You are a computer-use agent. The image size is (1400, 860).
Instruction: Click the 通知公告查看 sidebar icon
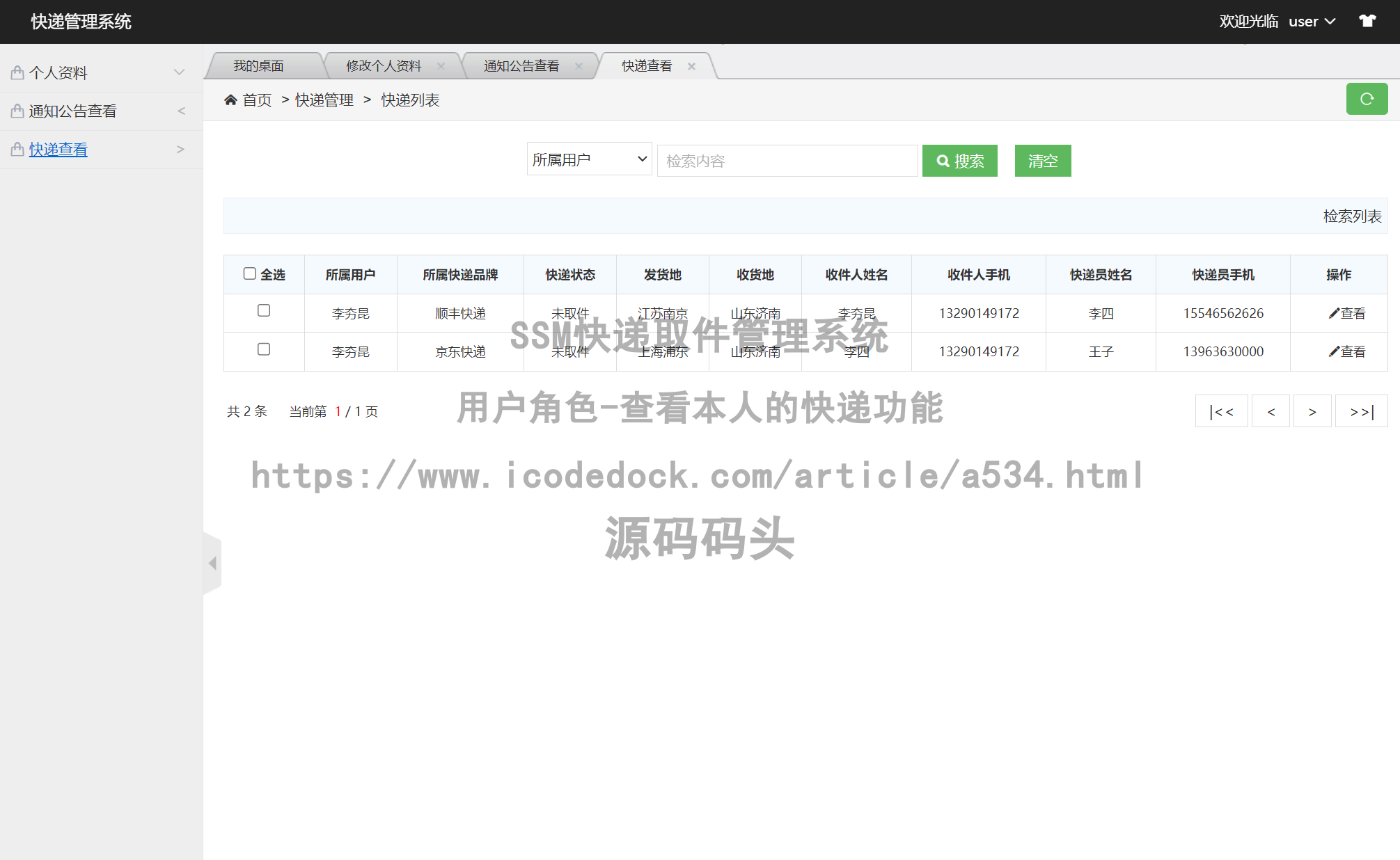point(17,110)
